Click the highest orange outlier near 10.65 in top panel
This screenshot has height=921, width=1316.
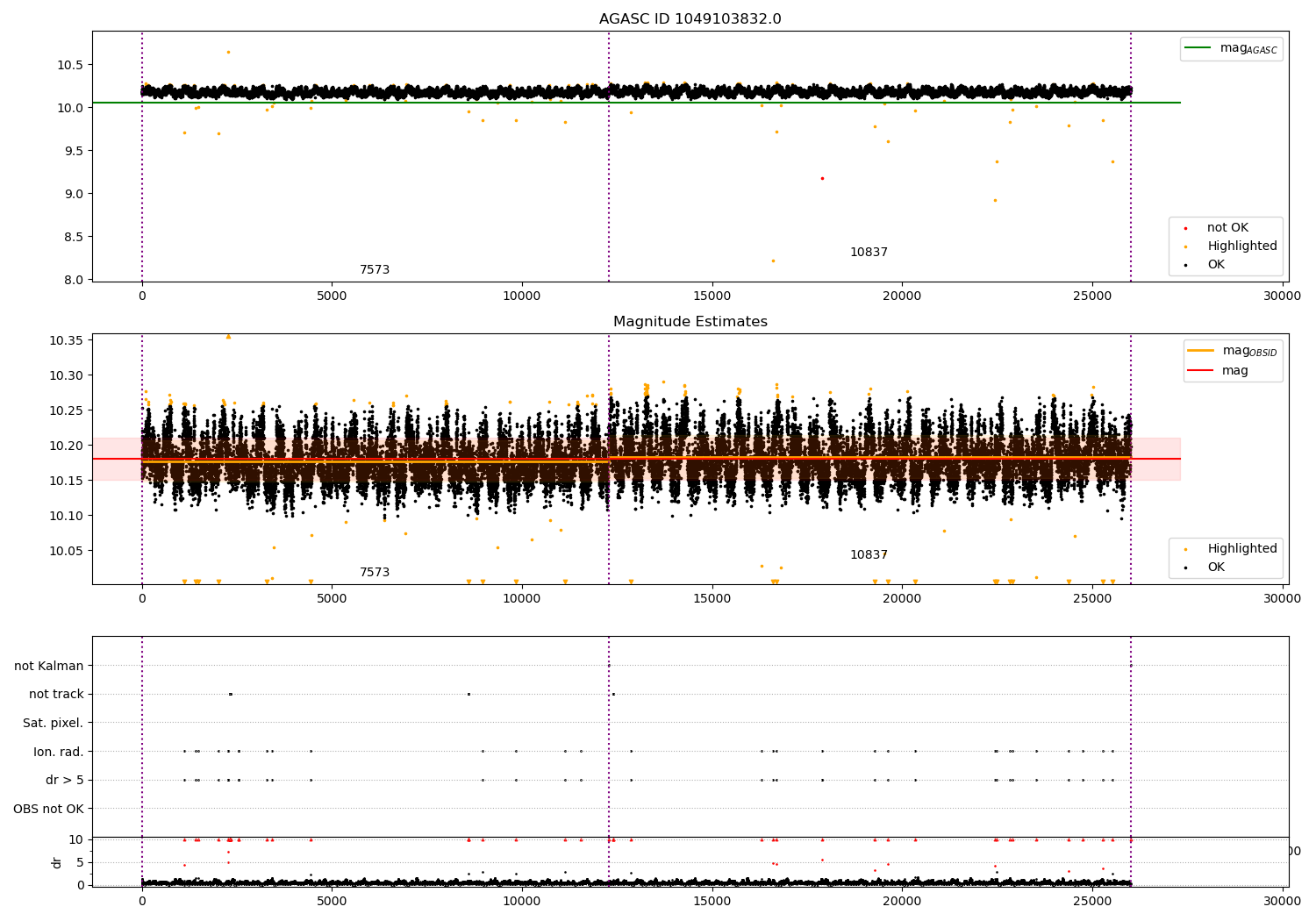228,52
